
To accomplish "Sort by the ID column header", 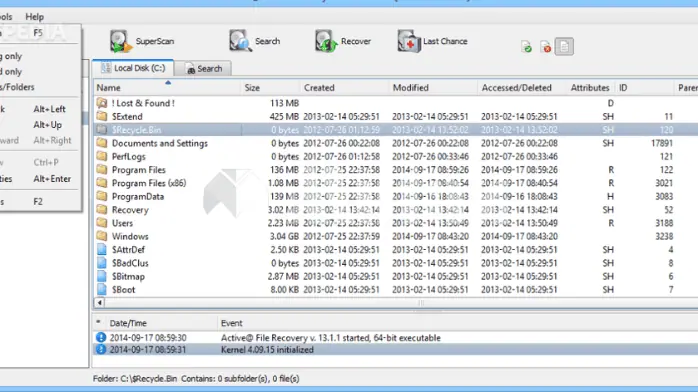I will (x=644, y=88).
